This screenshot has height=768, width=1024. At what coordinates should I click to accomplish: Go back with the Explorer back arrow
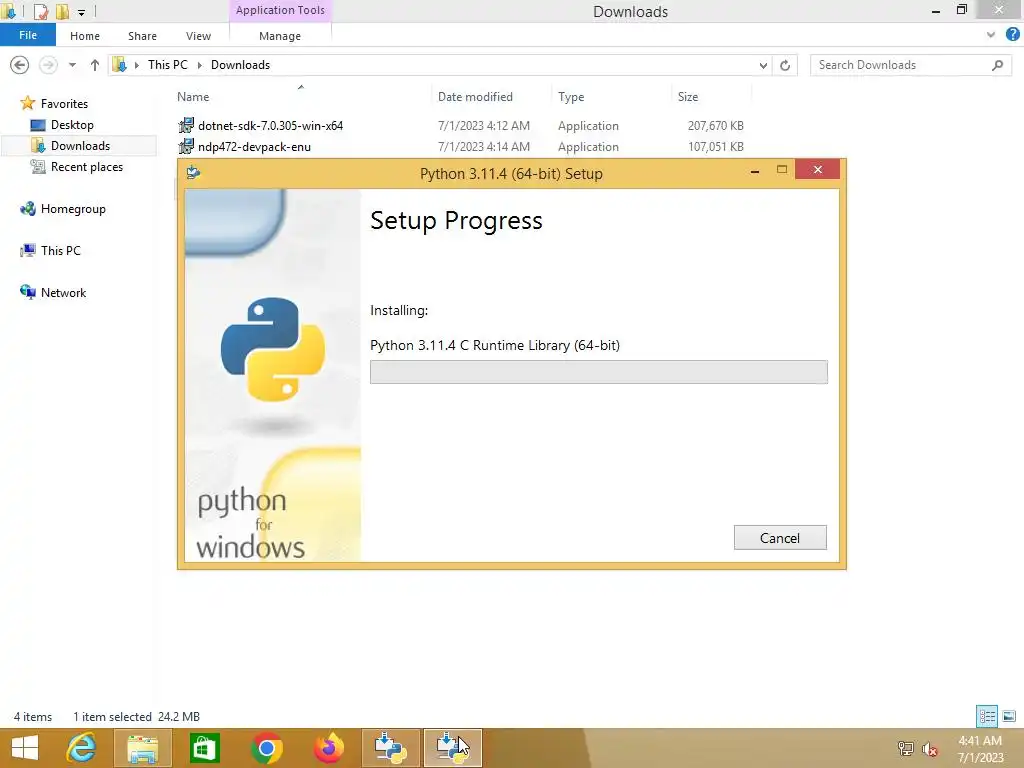pos(20,65)
